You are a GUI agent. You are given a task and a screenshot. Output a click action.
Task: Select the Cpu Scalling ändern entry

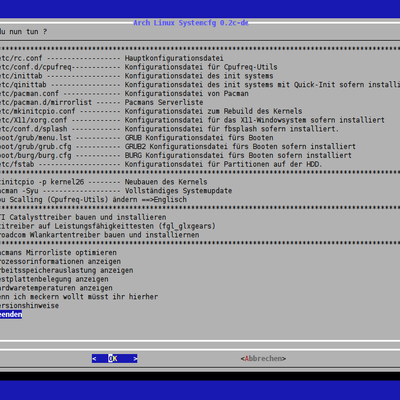click(93, 200)
